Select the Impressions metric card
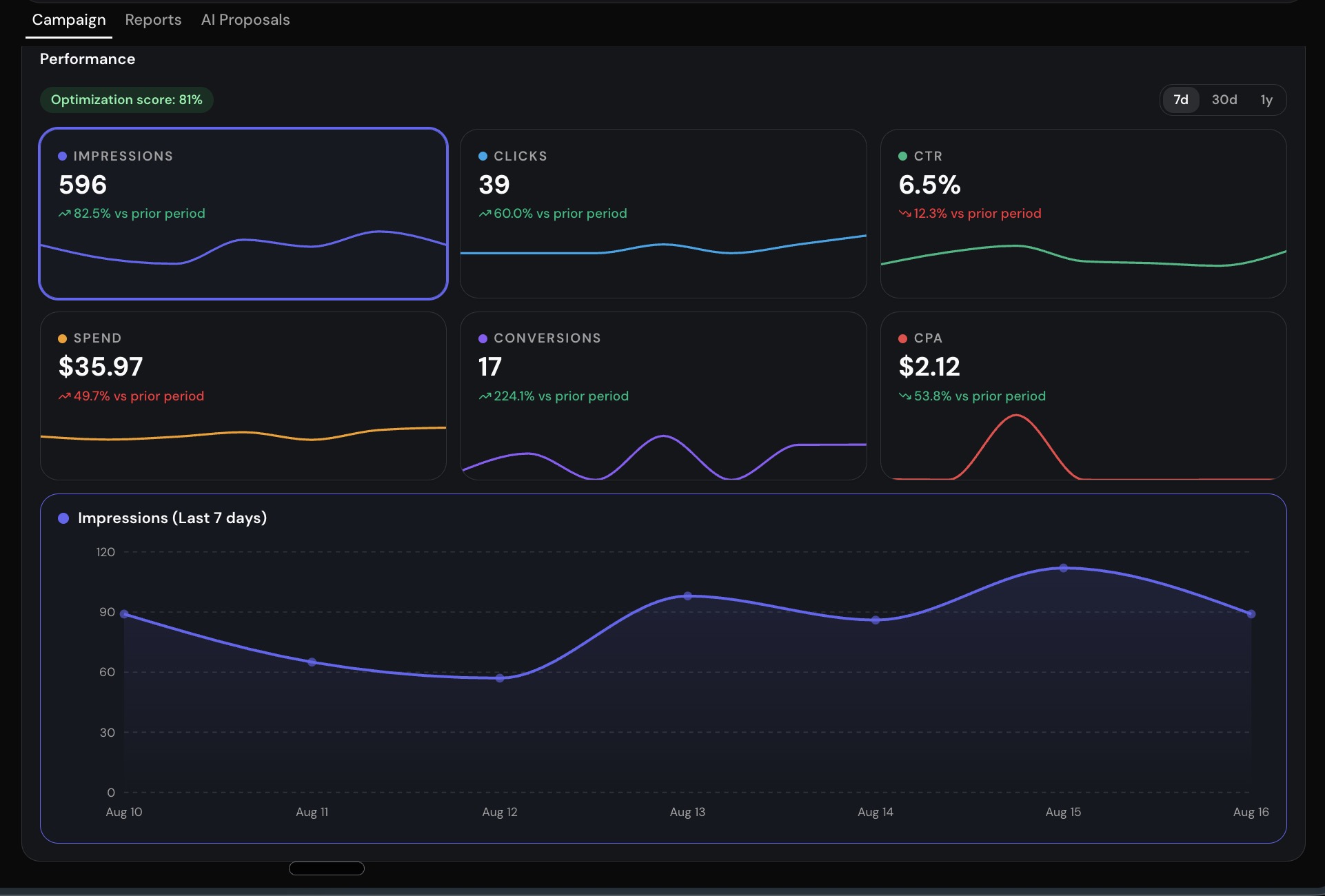This screenshot has width=1325, height=896. click(243, 214)
